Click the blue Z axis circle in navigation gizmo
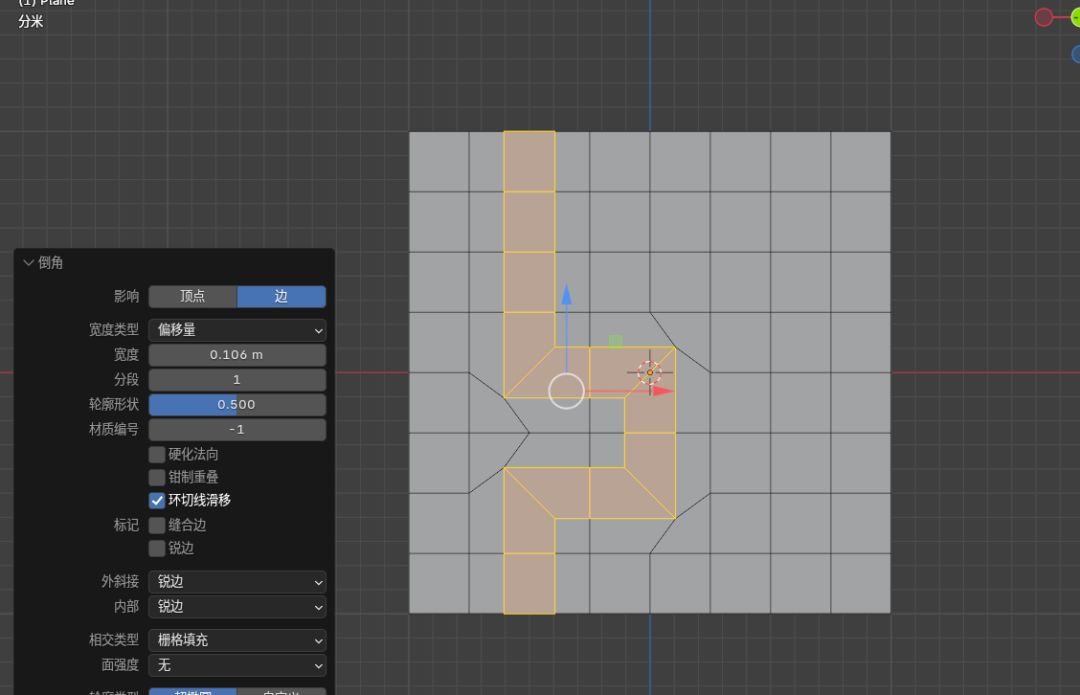Viewport: 1080px width, 695px height. pos(1076,54)
